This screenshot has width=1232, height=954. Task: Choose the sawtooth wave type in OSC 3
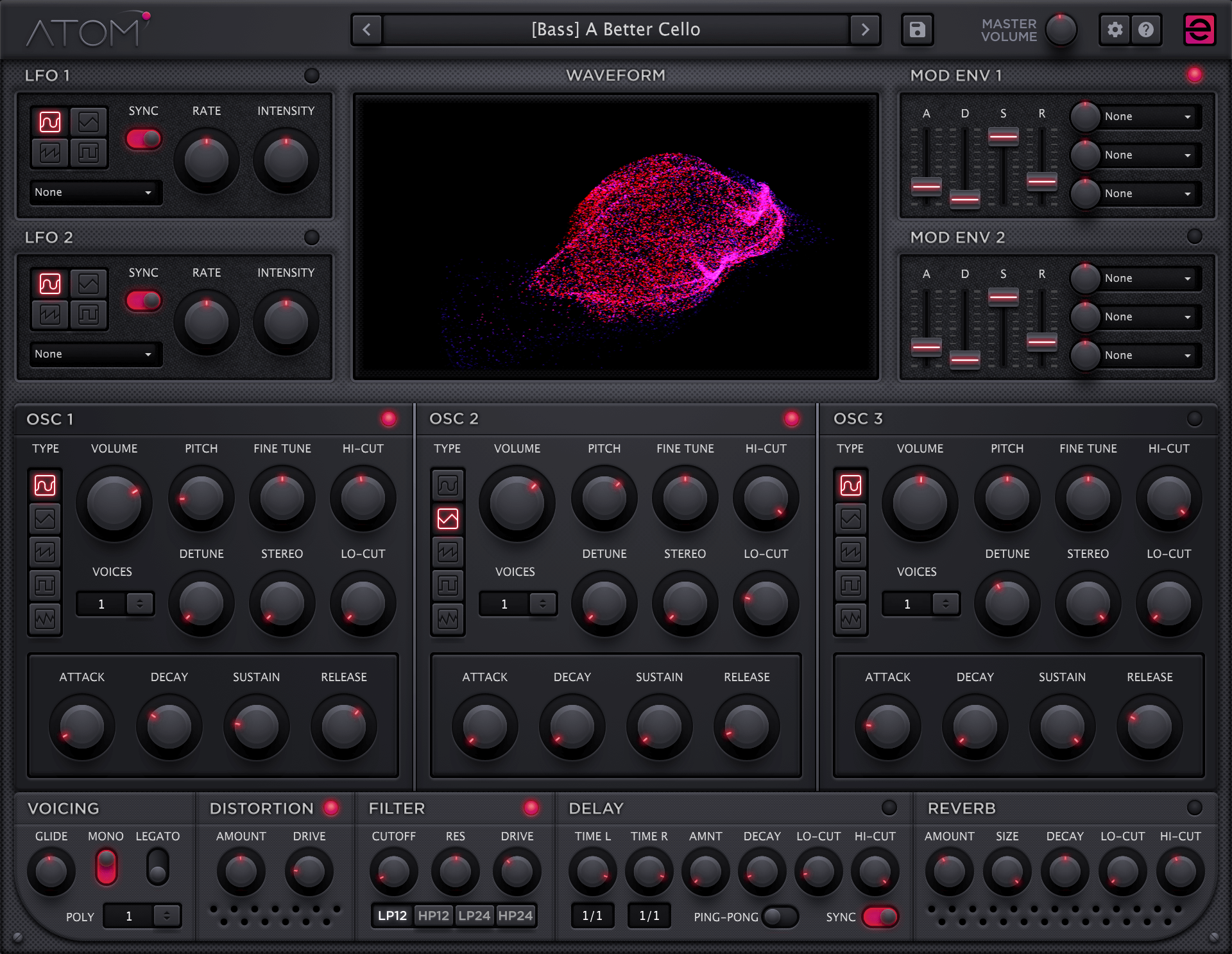point(851,552)
